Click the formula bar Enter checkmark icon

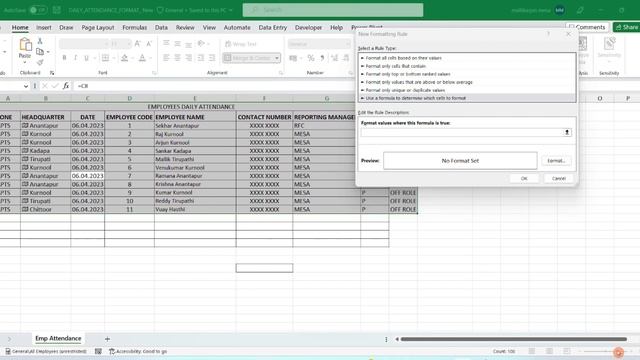click(55, 86)
